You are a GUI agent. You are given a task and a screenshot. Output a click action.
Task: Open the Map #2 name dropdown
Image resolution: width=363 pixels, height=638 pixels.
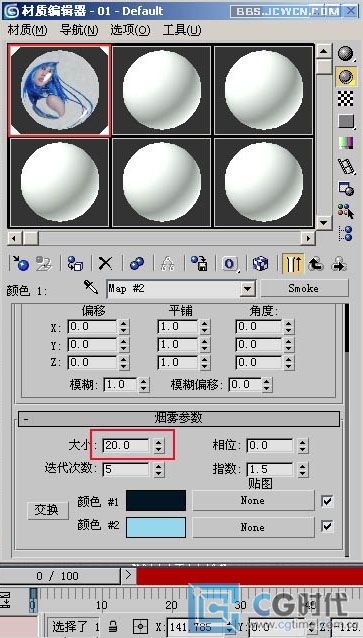point(246,288)
